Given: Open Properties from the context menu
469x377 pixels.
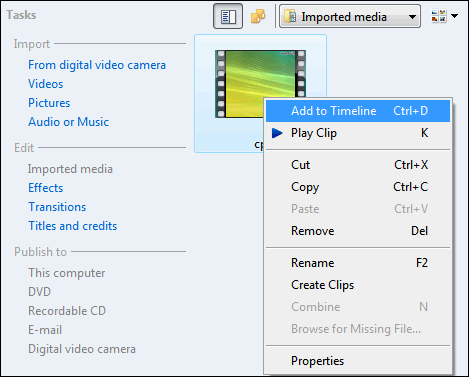Looking at the screenshot, I should (x=358, y=361).
